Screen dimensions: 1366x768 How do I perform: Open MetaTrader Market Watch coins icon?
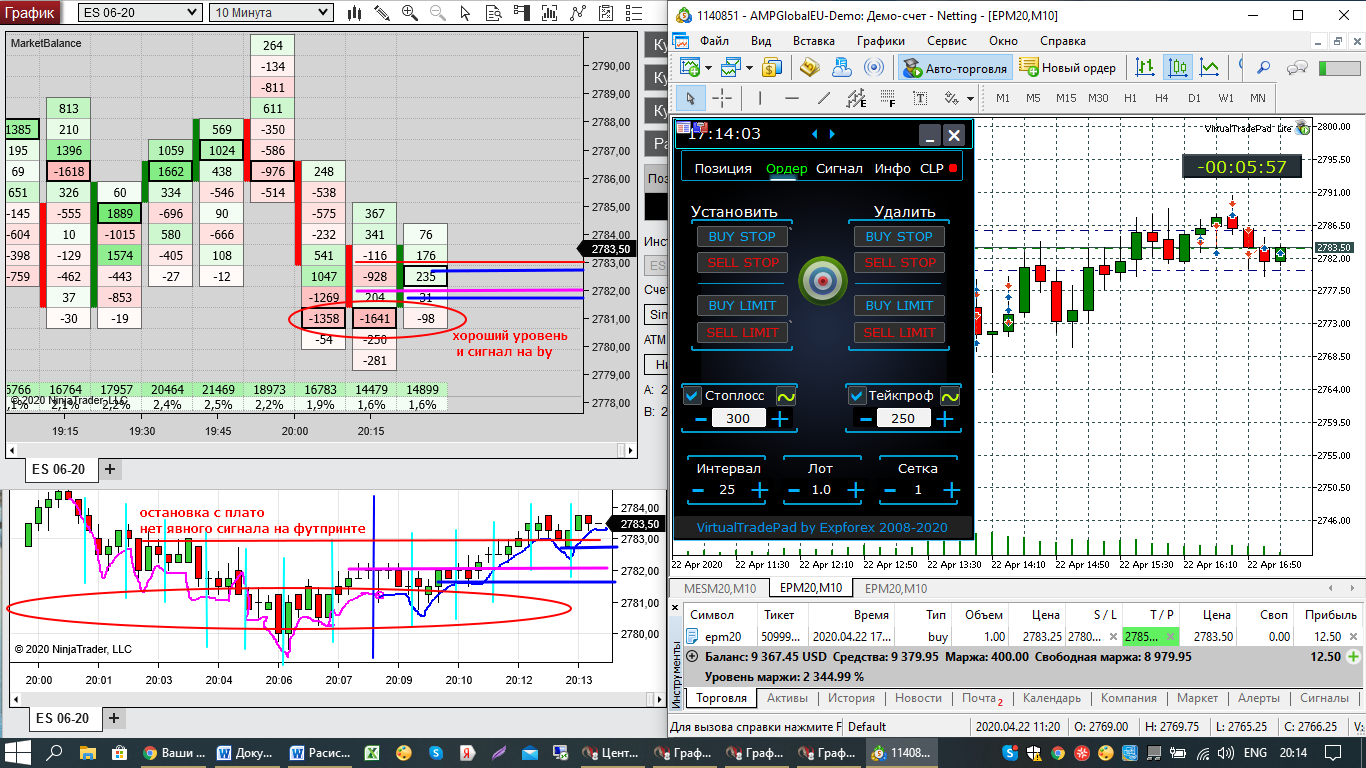click(x=771, y=68)
